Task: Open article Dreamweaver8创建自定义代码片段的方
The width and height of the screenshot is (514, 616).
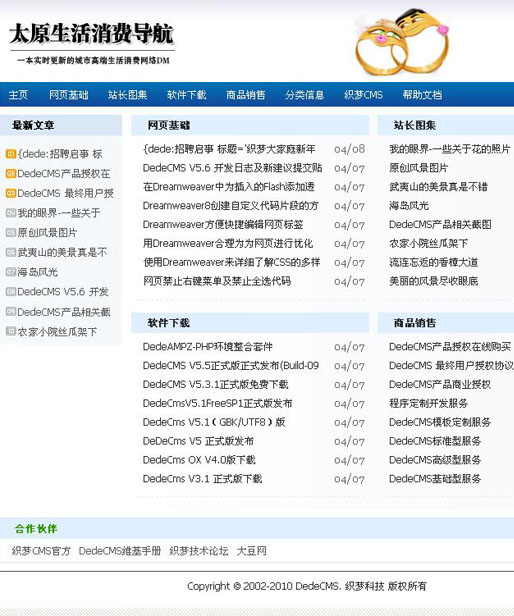Action: (x=231, y=206)
